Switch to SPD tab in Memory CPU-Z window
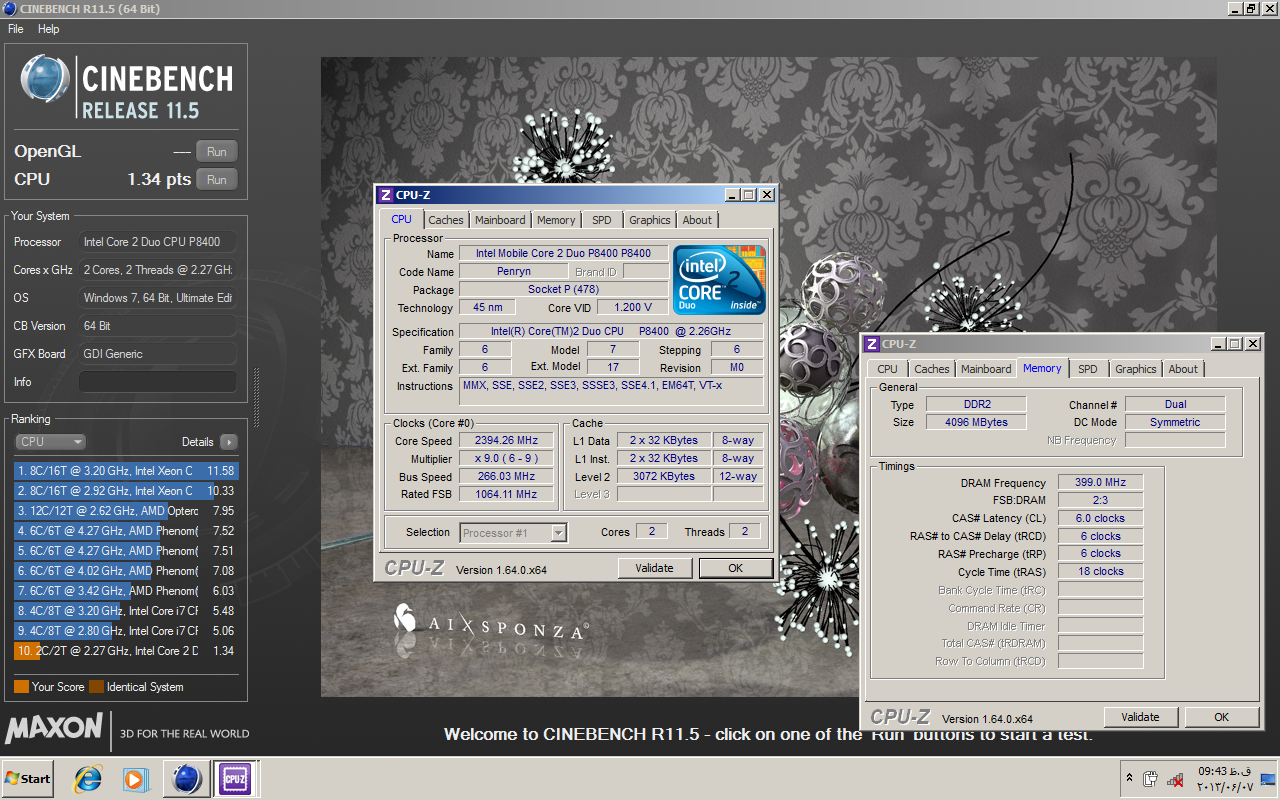This screenshot has width=1280, height=800. [x=1087, y=369]
